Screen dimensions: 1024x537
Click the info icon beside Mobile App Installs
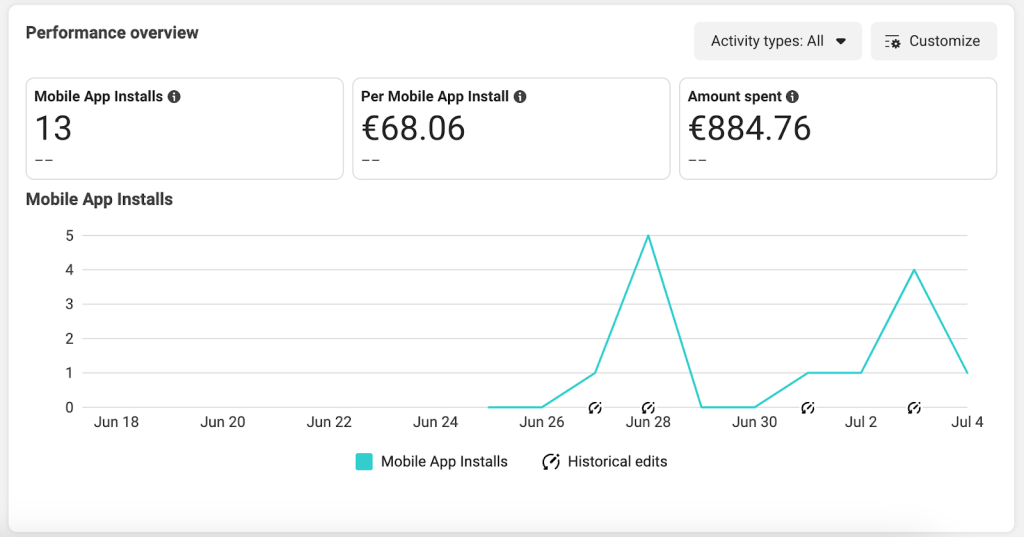click(174, 97)
